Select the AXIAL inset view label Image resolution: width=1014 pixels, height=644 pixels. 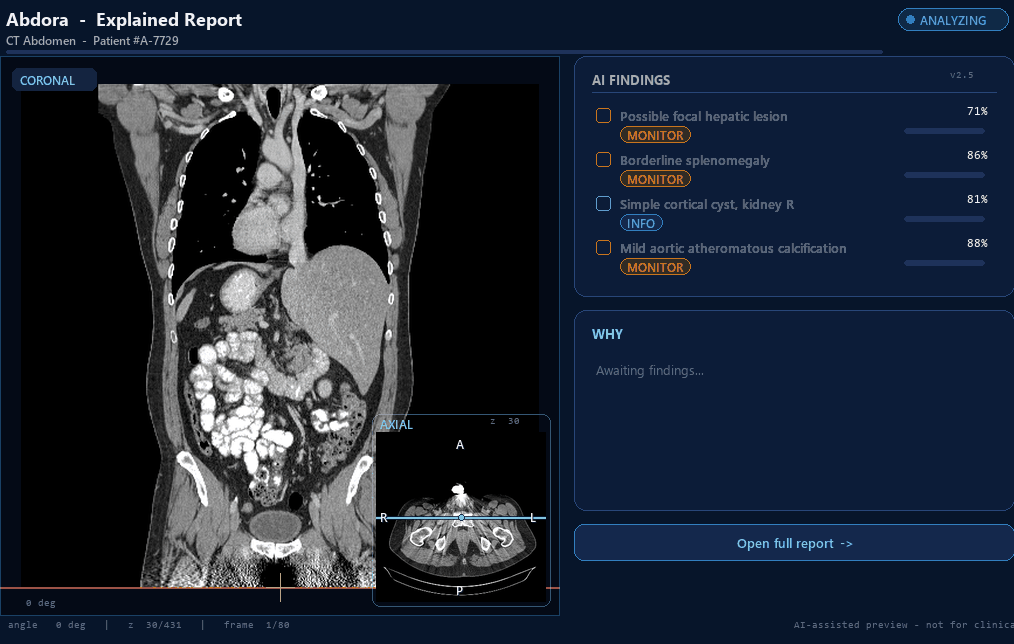coord(396,425)
